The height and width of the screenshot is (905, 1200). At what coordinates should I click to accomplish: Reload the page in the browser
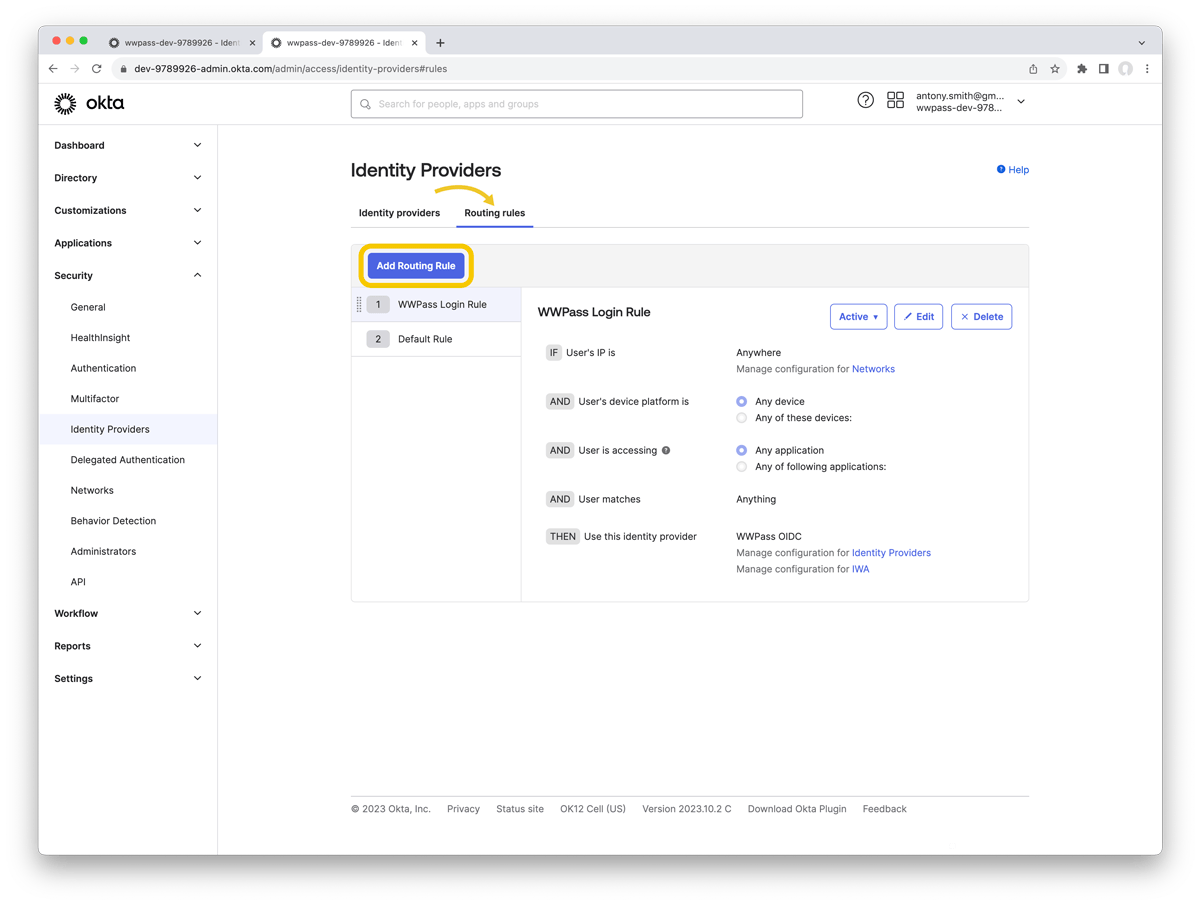(x=97, y=69)
